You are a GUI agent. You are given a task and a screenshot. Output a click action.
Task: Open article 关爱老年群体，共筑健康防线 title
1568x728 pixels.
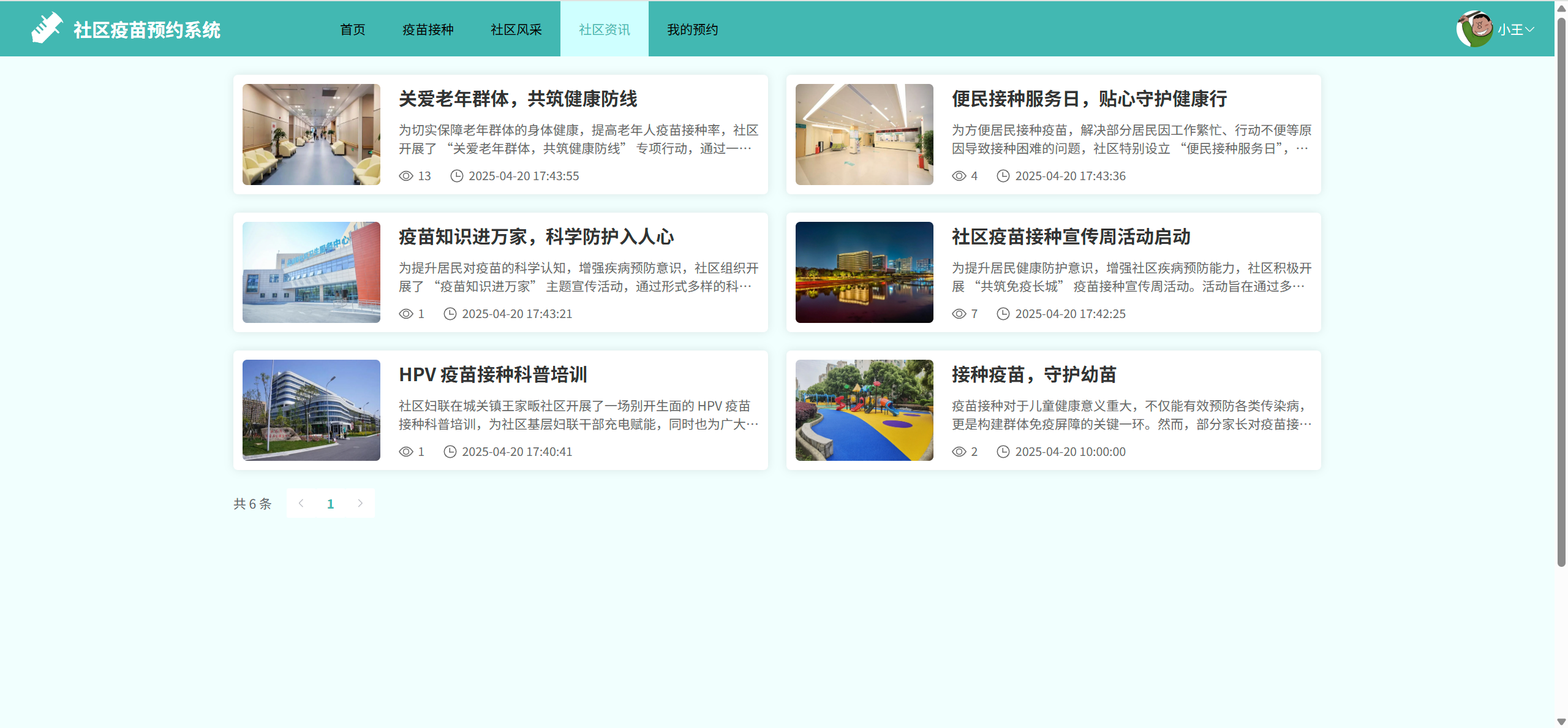(518, 99)
